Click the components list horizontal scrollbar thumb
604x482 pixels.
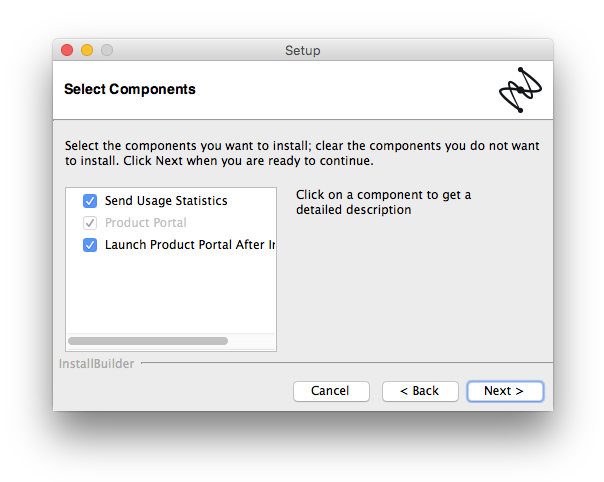[x=148, y=341]
